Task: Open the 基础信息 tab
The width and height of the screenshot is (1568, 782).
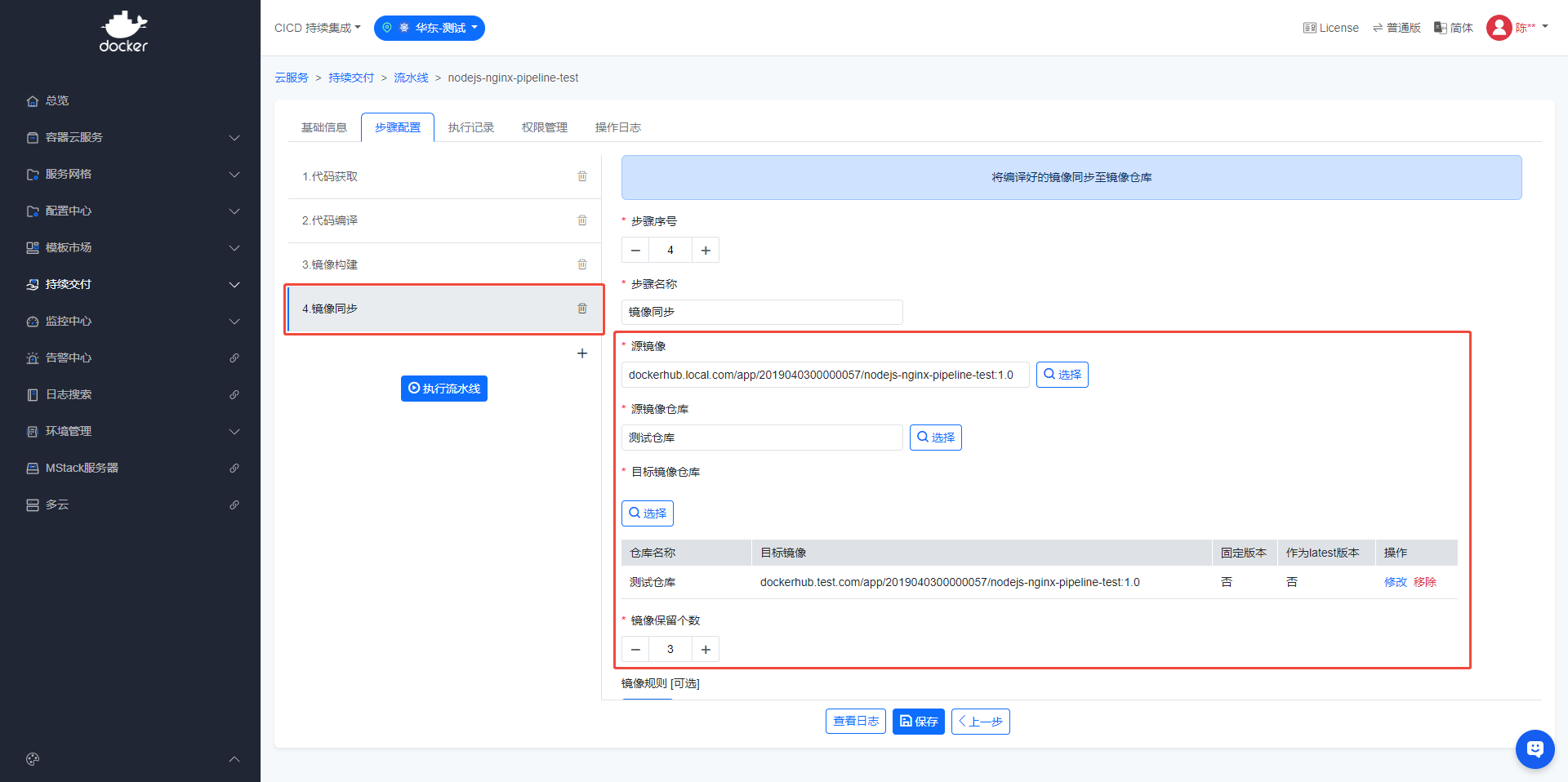Action: point(324,127)
